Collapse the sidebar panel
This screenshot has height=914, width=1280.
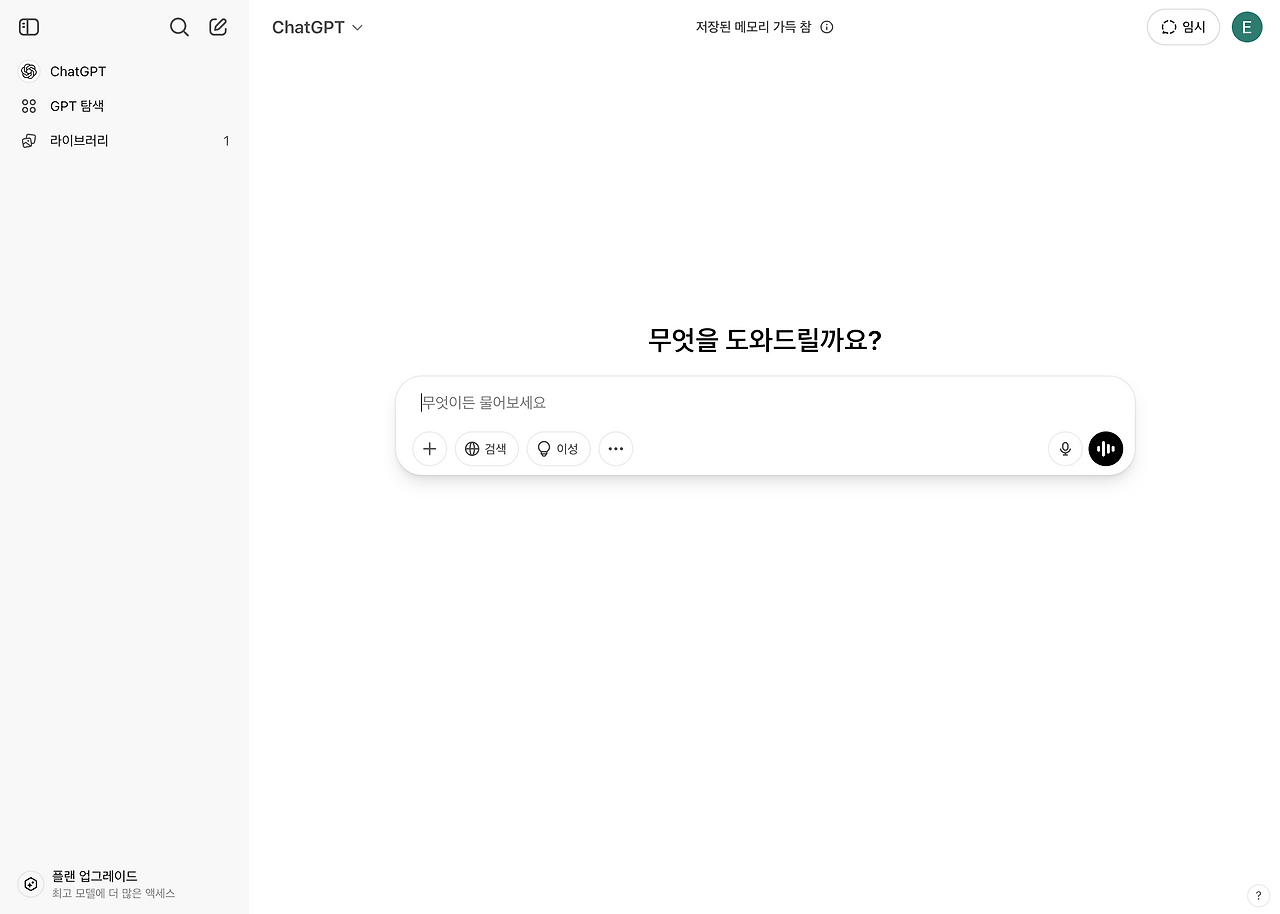click(x=28, y=27)
